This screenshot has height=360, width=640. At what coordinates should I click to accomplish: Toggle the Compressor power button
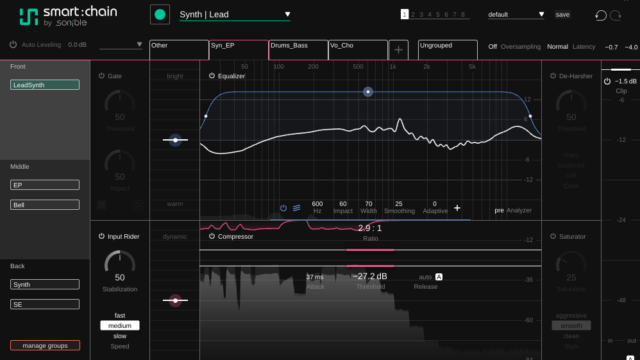tap(211, 236)
